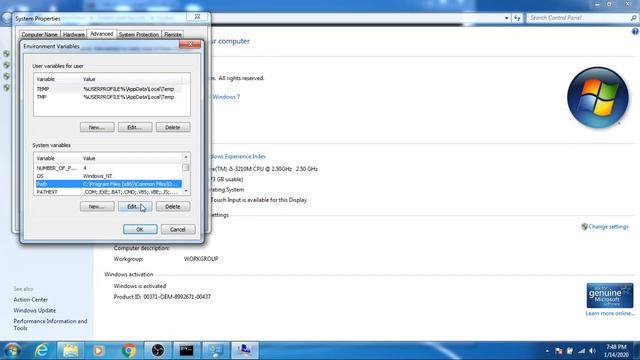Click the network signal tray icon
The width and height of the screenshot is (640, 360).
[x=581, y=351]
